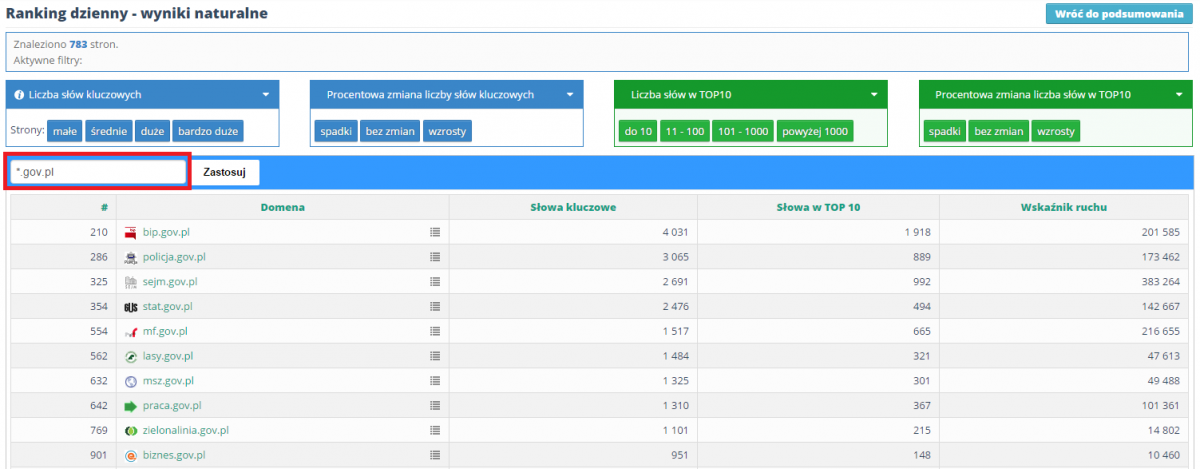This screenshot has width=1200, height=469.
Task: Focus the *.gov.pl domain filter field
Action: (x=97, y=172)
